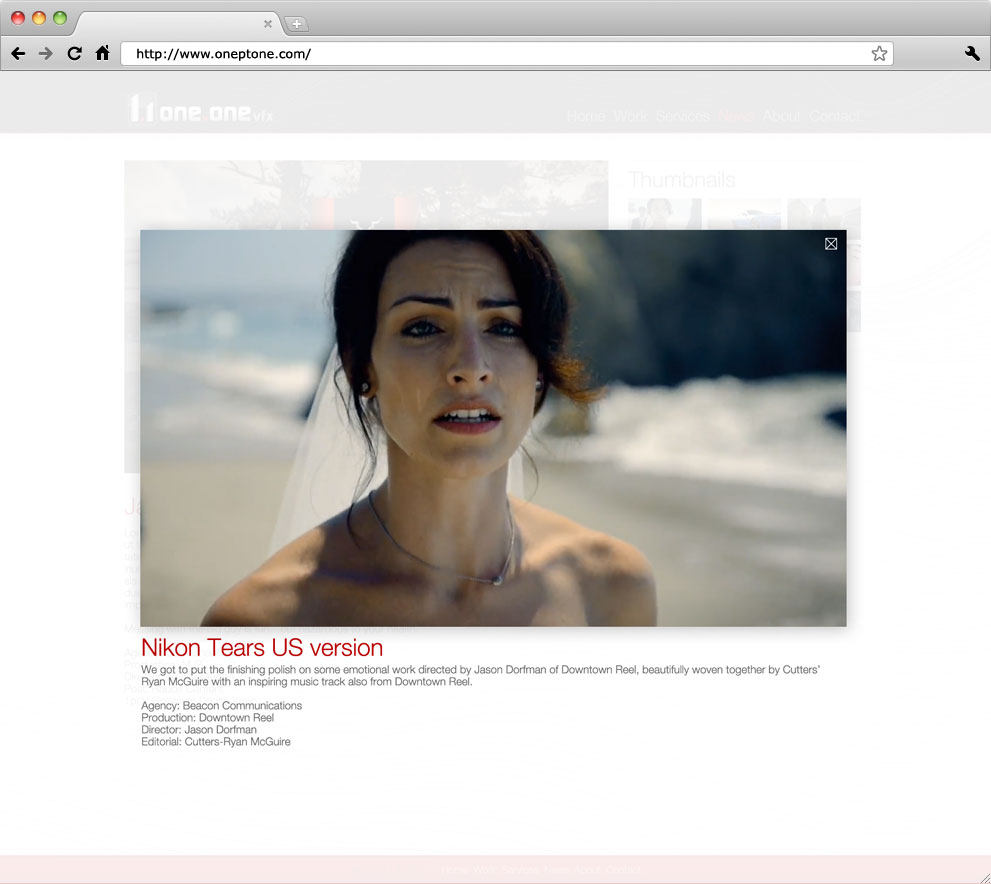The image size is (991, 884).
Task: Open the About page in header navigation
Action: tap(781, 117)
